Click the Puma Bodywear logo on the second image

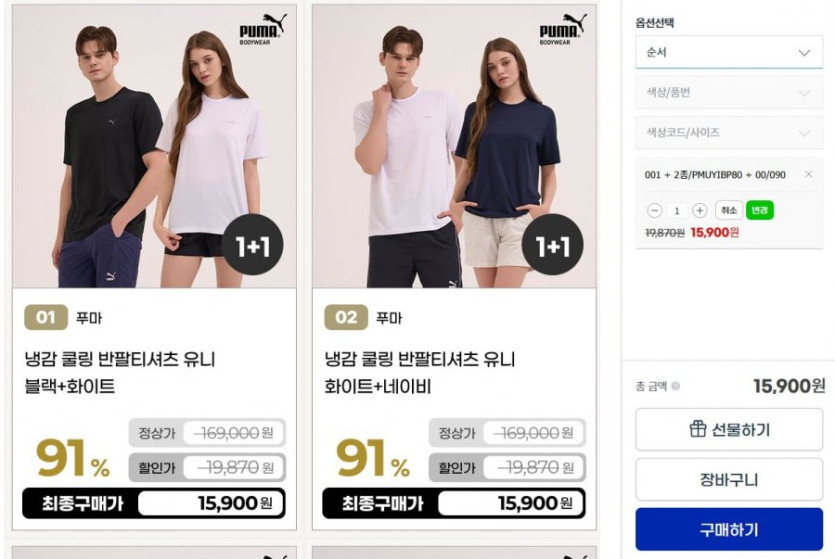click(x=563, y=29)
